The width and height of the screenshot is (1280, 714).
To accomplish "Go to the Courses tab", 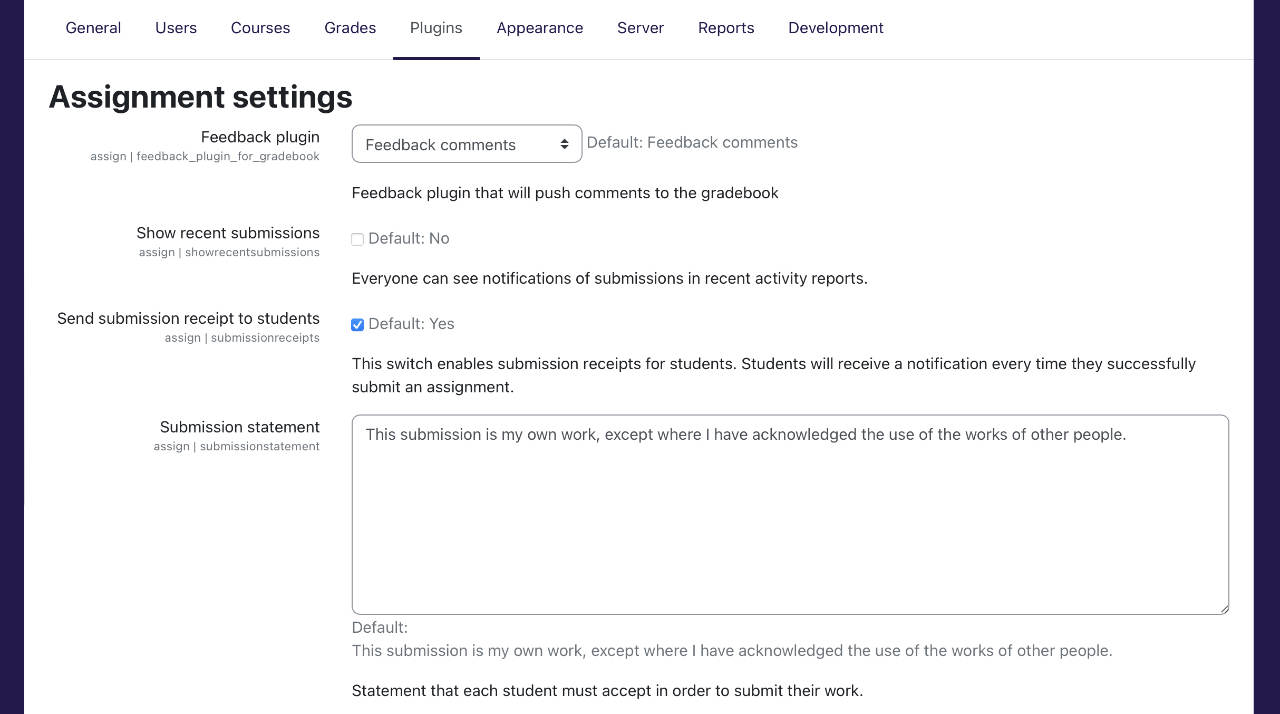I will pos(260,28).
